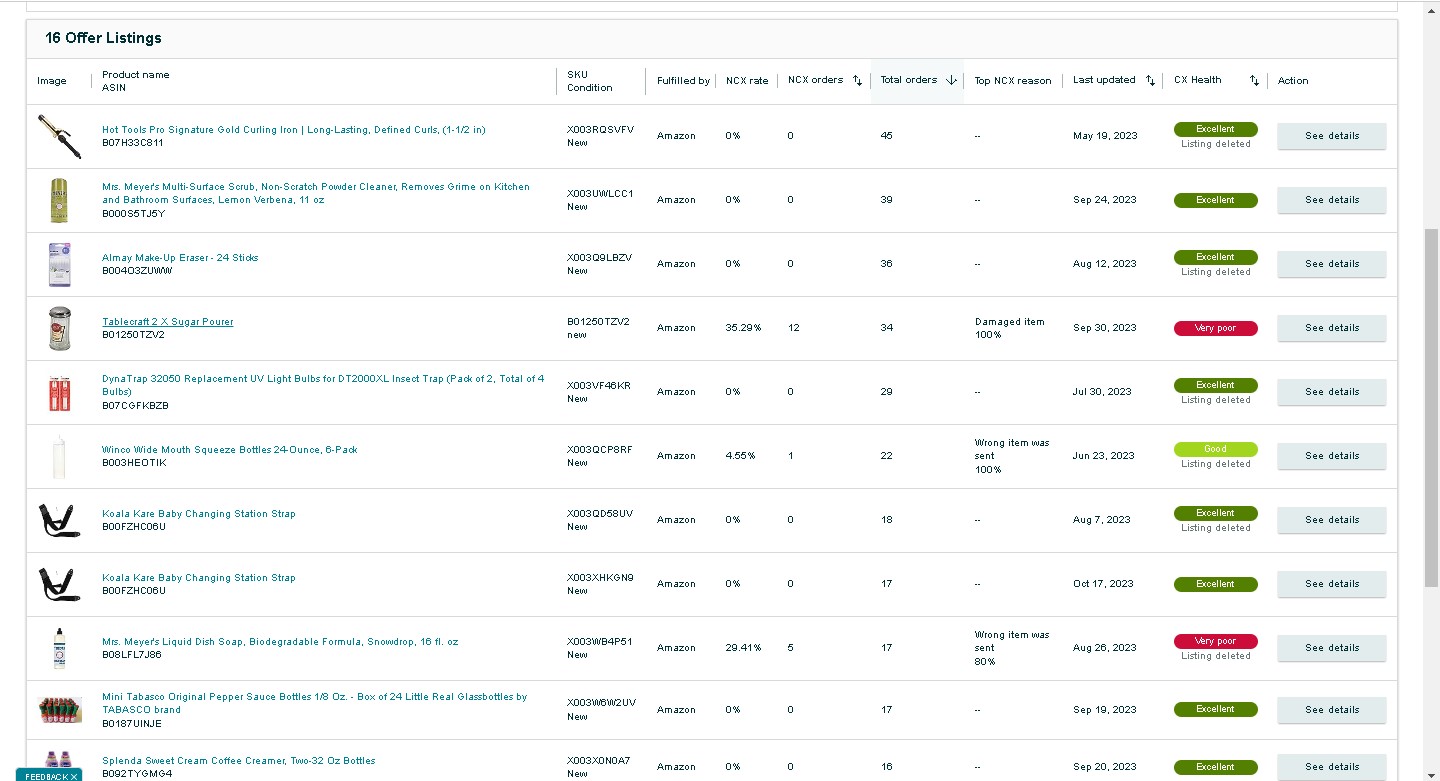See details for Almay Make-Up Eraser
The height and width of the screenshot is (781, 1440).
click(1331, 264)
